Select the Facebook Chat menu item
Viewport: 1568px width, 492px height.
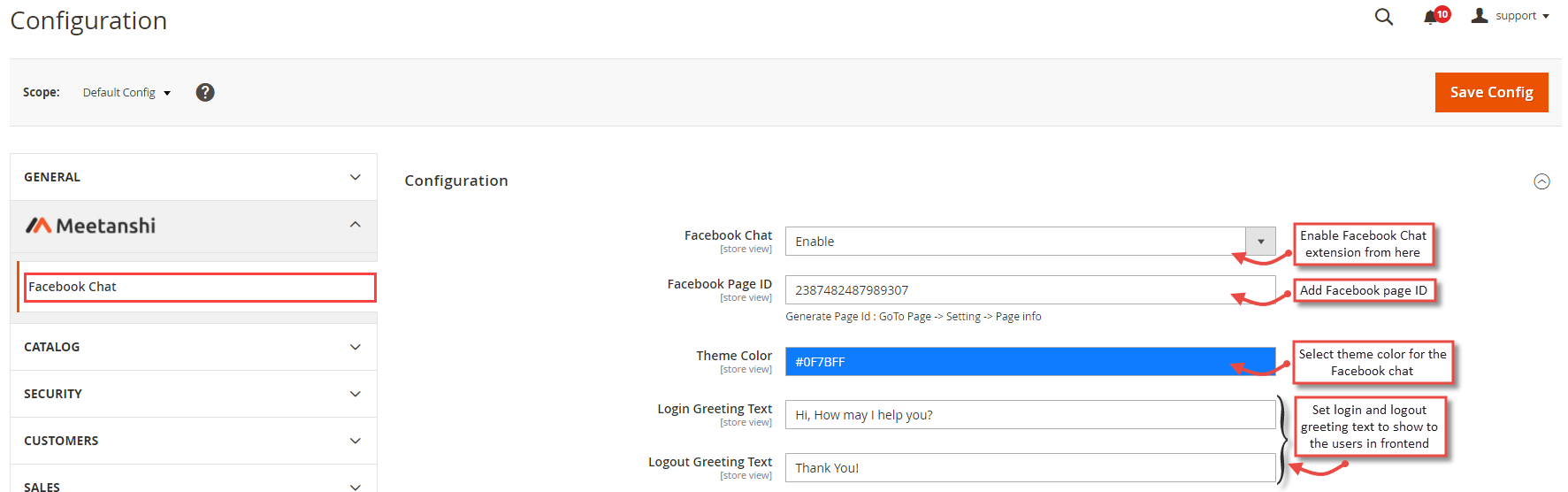[x=200, y=287]
